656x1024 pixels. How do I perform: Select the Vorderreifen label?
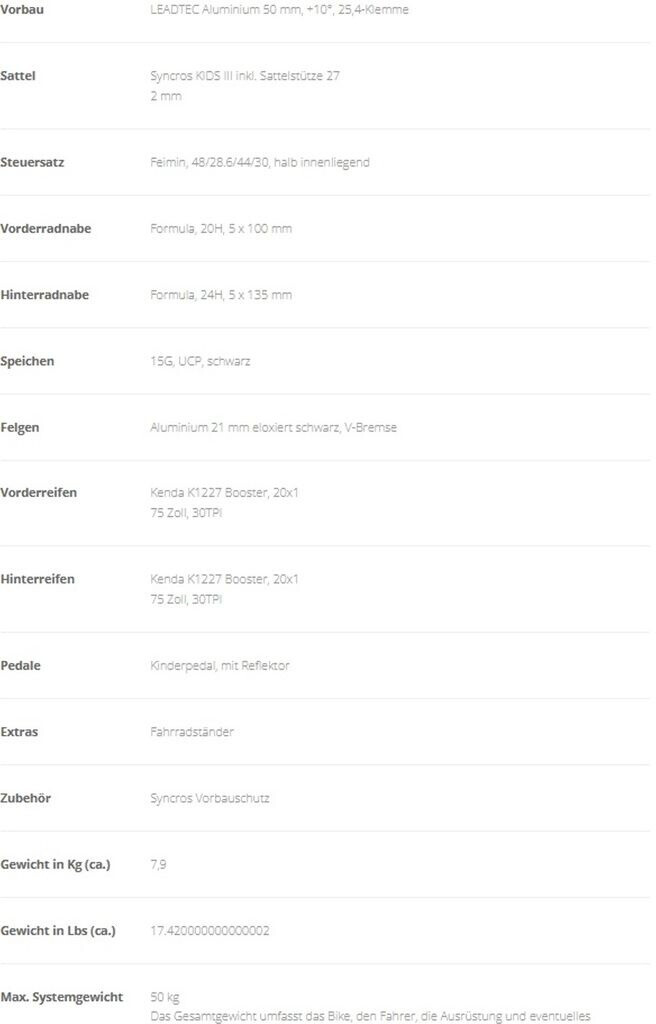click(x=39, y=493)
